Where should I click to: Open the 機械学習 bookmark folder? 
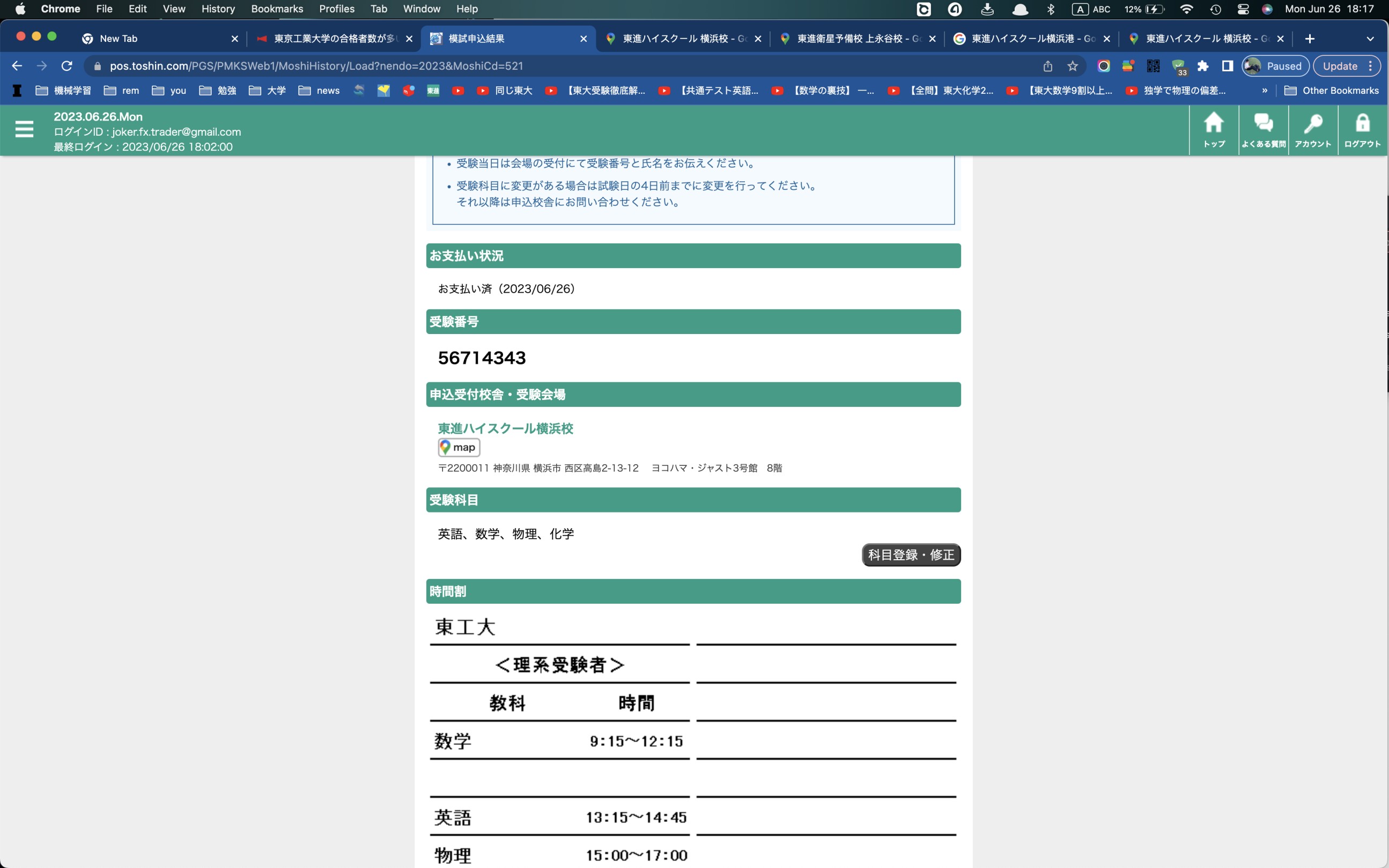63,91
